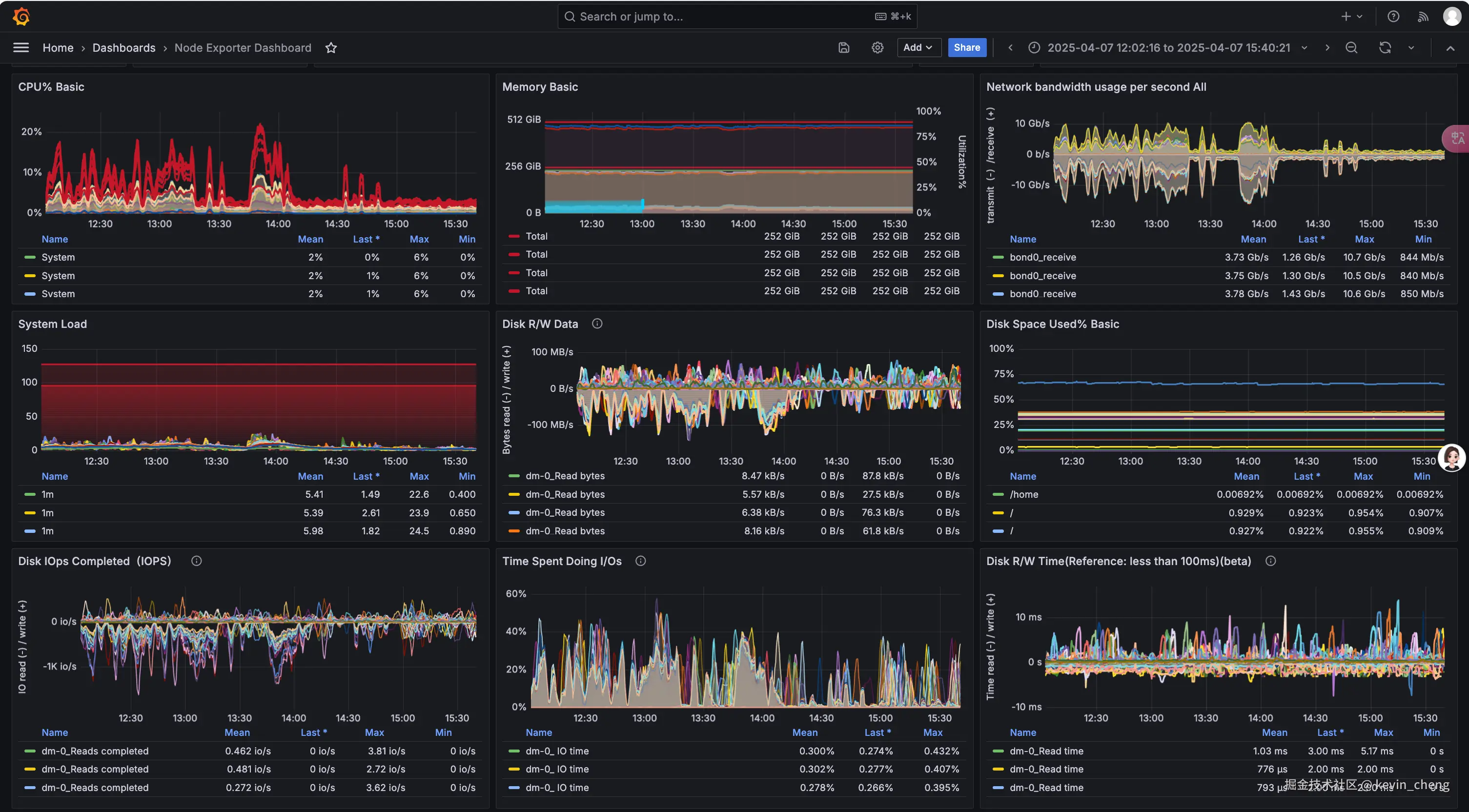
Task: Open dashboard settings gear icon
Action: tap(877, 48)
